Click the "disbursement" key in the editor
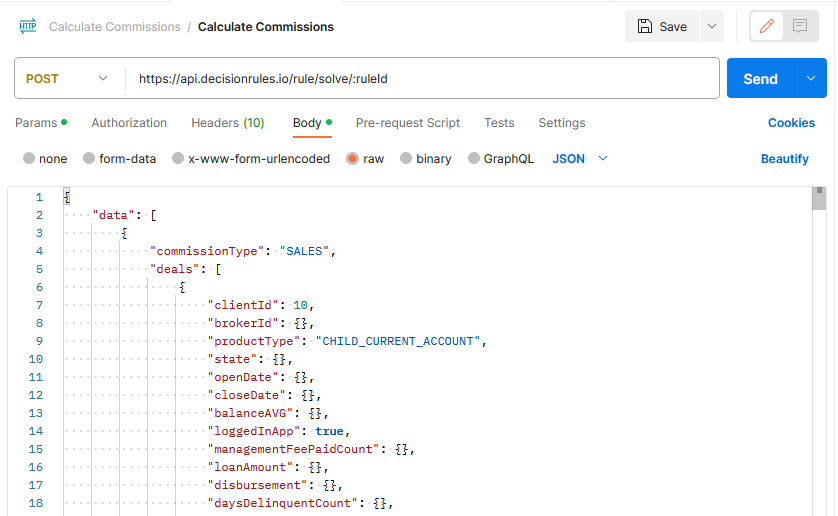Screen dimensions: 838x516 258,485
